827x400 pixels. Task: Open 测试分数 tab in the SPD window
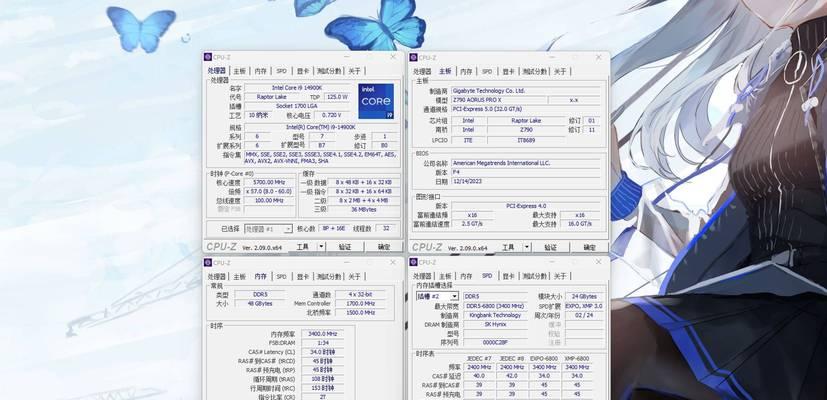pos(534,276)
